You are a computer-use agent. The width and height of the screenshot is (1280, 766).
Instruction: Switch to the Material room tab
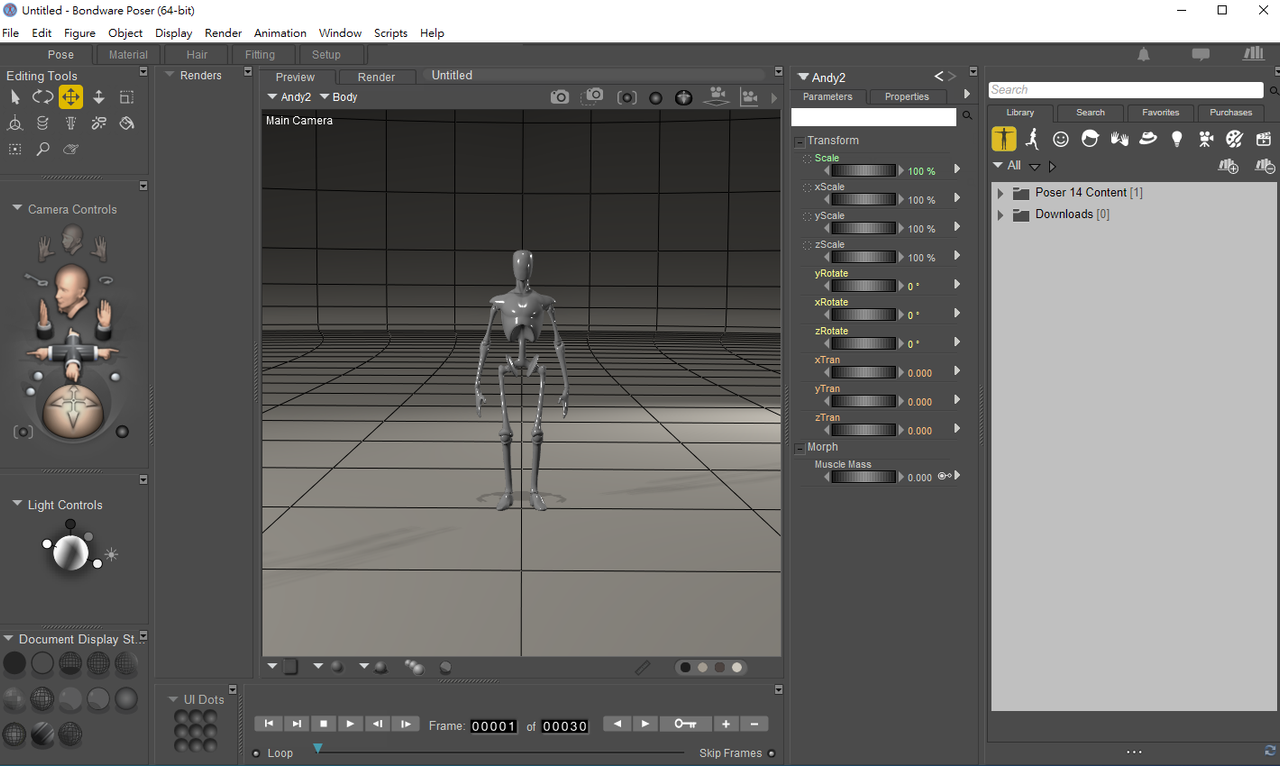(x=128, y=55)
